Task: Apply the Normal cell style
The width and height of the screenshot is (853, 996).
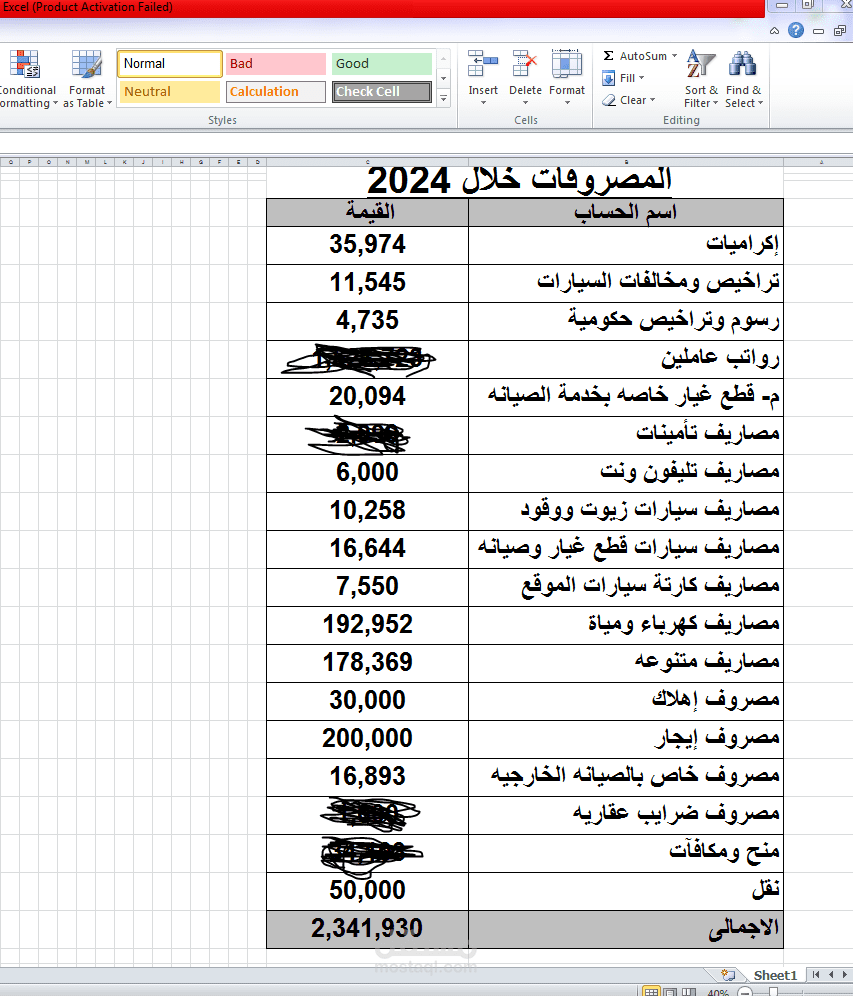Action: click(170, 64)
